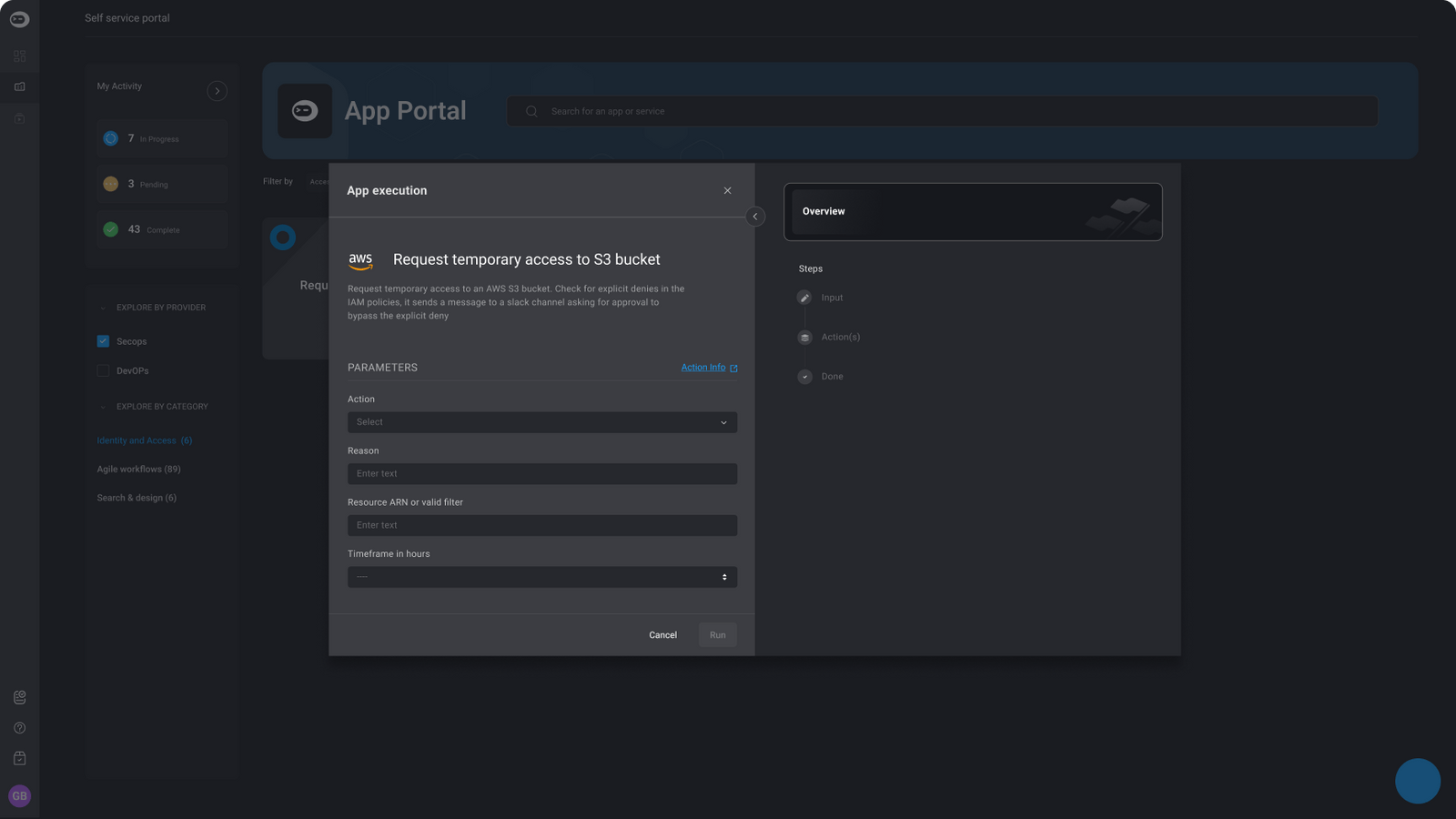The width and height of the screenshot is (1456, 819).
Task: Click the Reason text field
Action: (541, 474)
